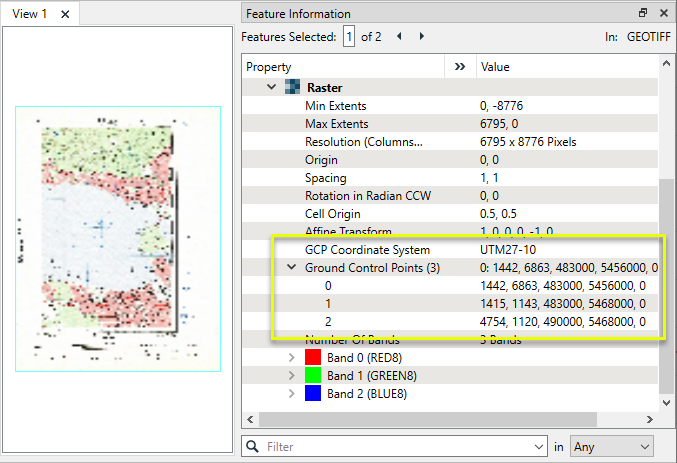Expand Band 2 (BLUE8) node

[x=291, y=394]
